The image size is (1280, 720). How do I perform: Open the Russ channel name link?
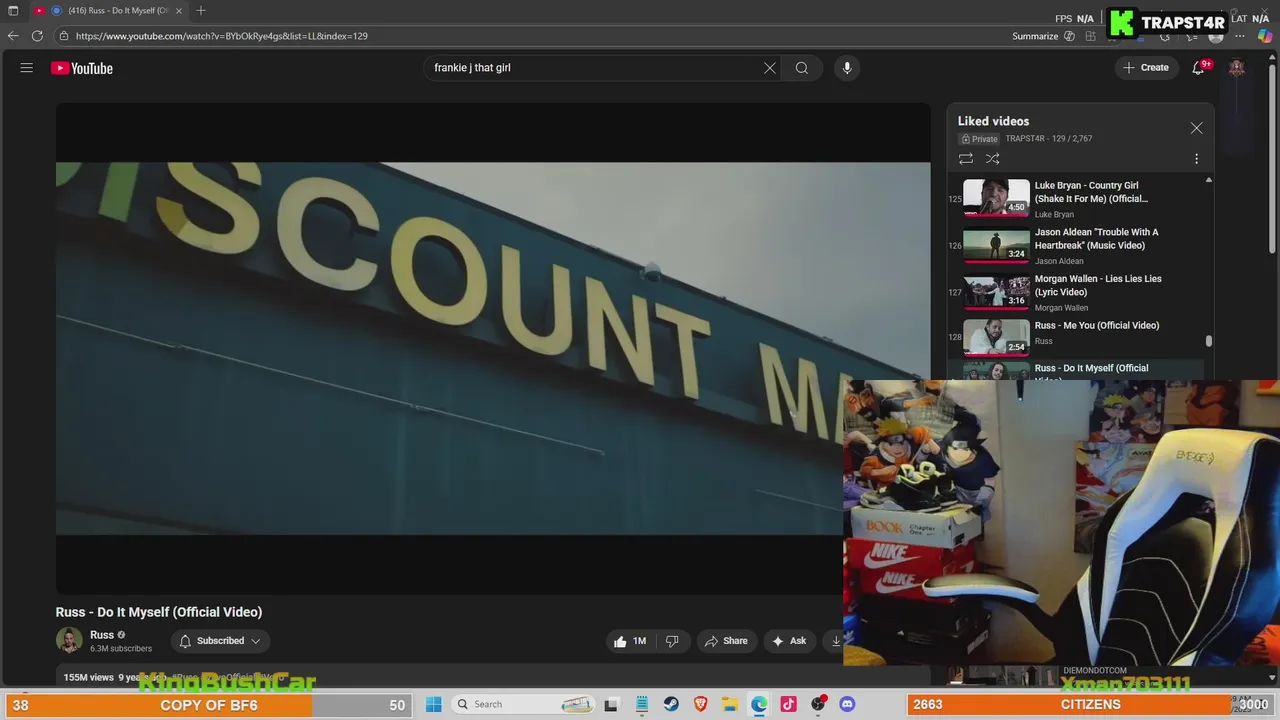pyautogui.click(x=102, y=635)
